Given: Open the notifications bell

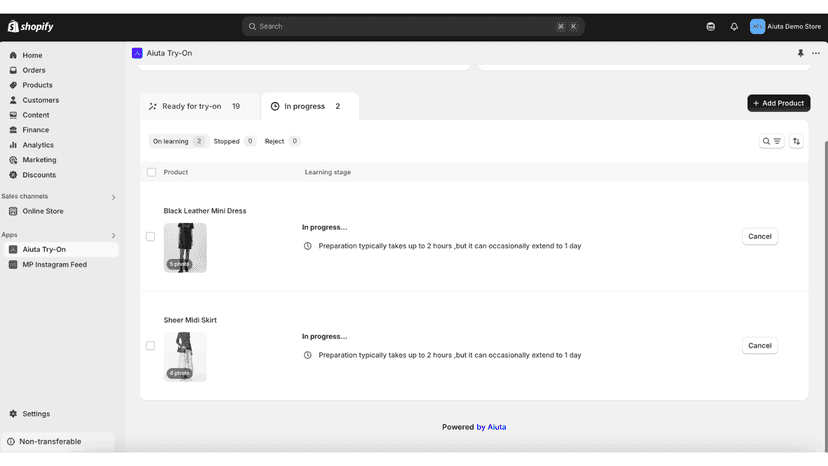Looking at the screenshot, I should [734, 26].
